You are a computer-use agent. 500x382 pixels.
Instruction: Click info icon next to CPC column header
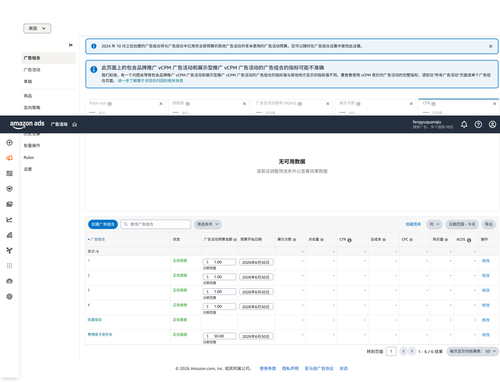point(411,240)
